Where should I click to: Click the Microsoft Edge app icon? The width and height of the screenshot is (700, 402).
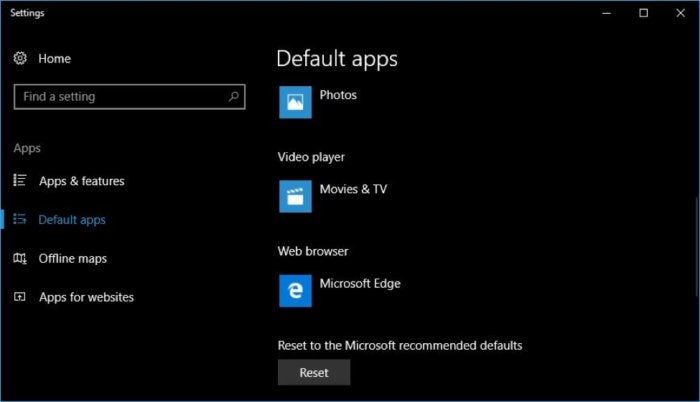click(x=296, y=291)
